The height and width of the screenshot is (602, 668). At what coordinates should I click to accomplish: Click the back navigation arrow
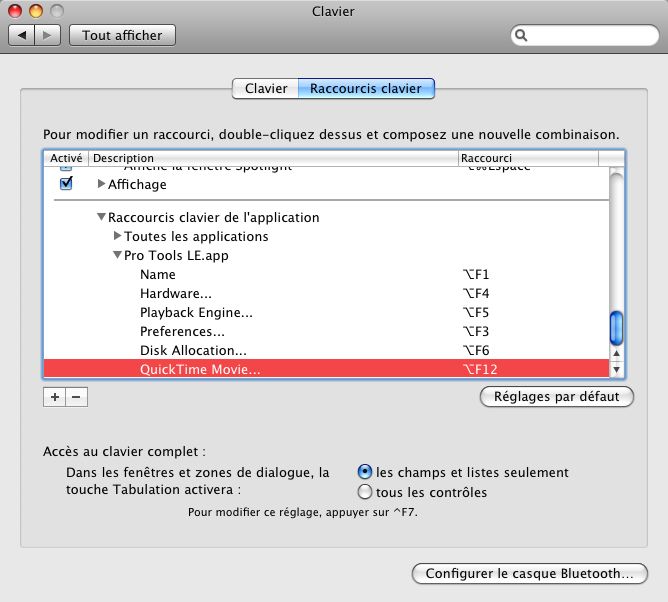(22, 35)
